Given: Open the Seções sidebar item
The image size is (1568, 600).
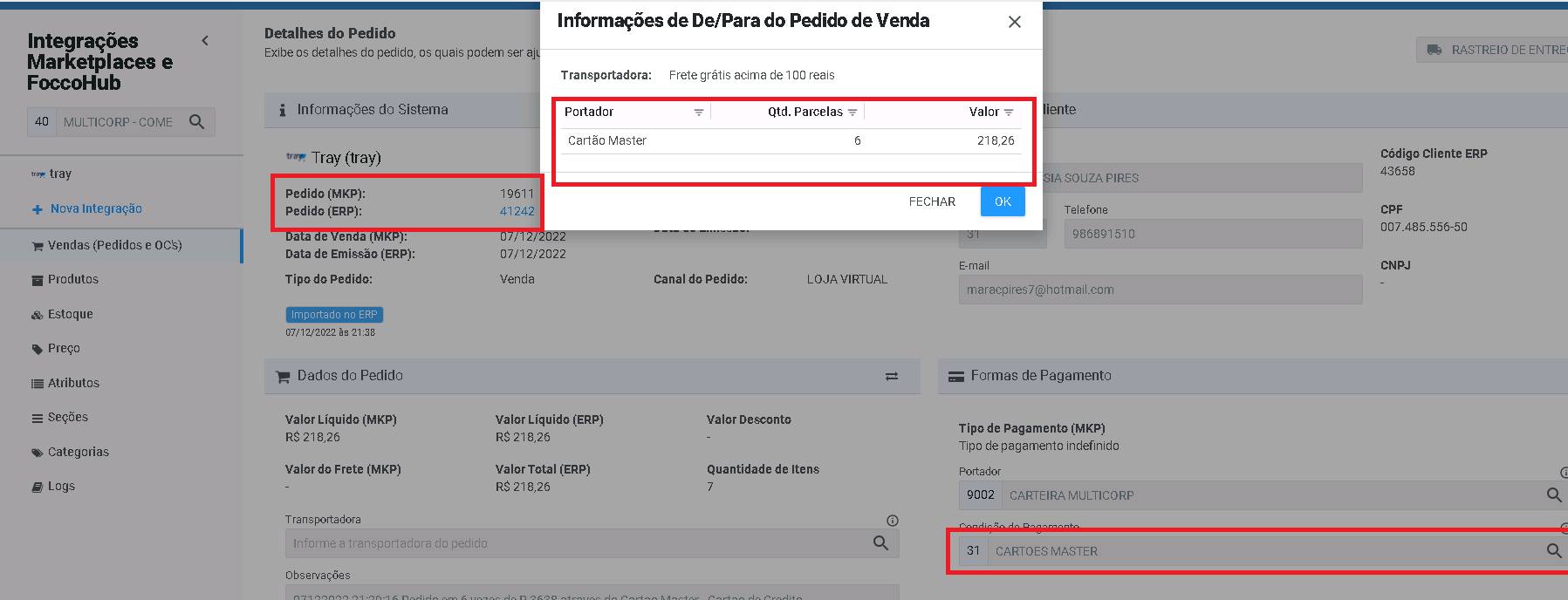Looking at the screenshot, I should 60,417.
